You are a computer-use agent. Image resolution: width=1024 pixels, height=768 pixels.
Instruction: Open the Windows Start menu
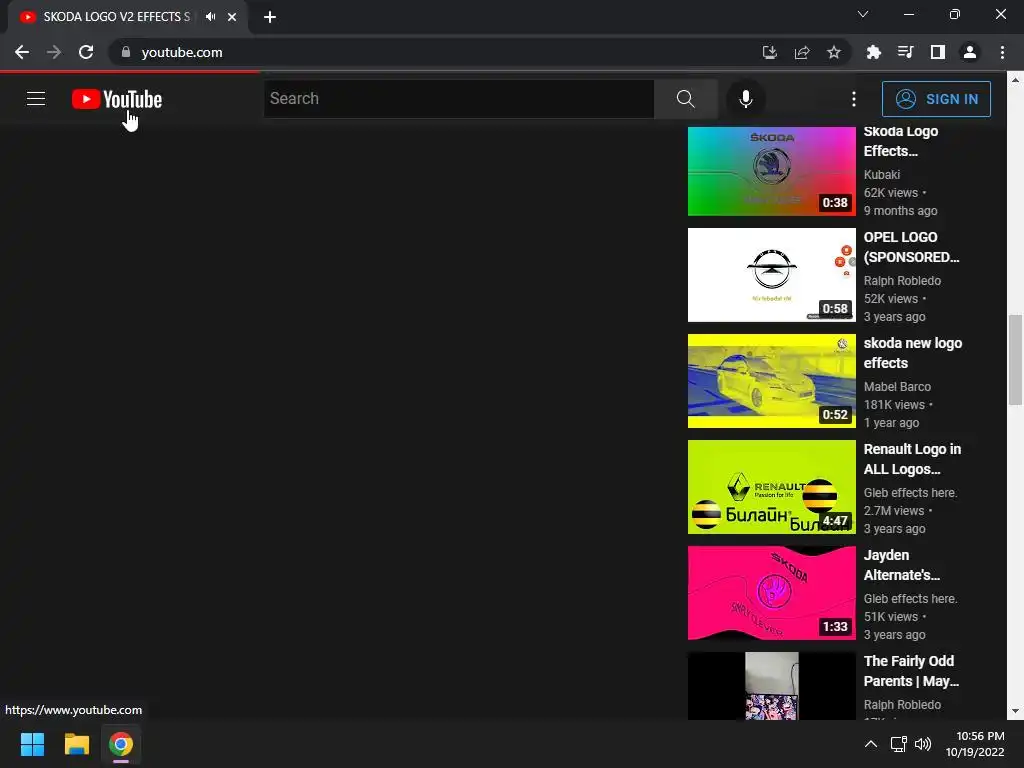32,744
